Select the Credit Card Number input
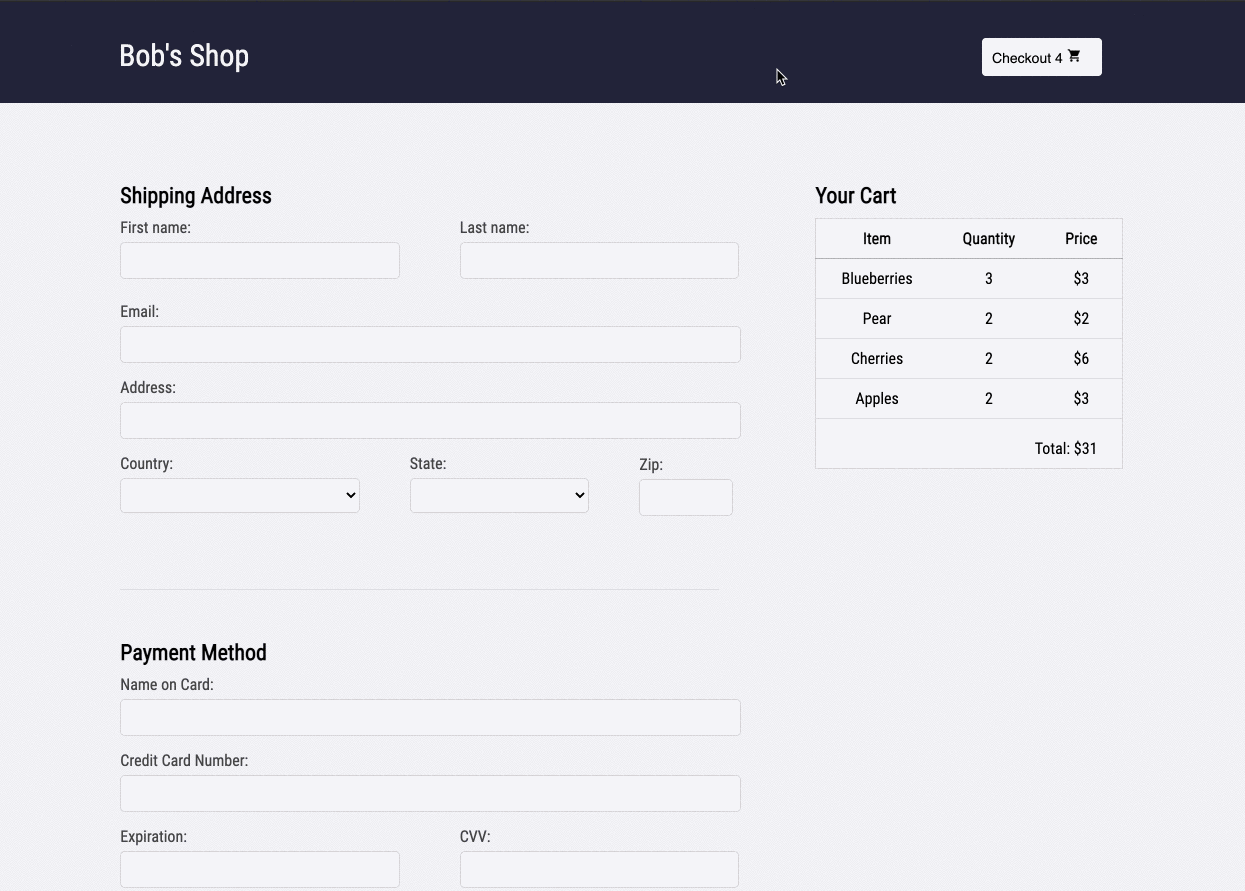Viewport: 1245px width, 891px height. click(x=430, y=794)
